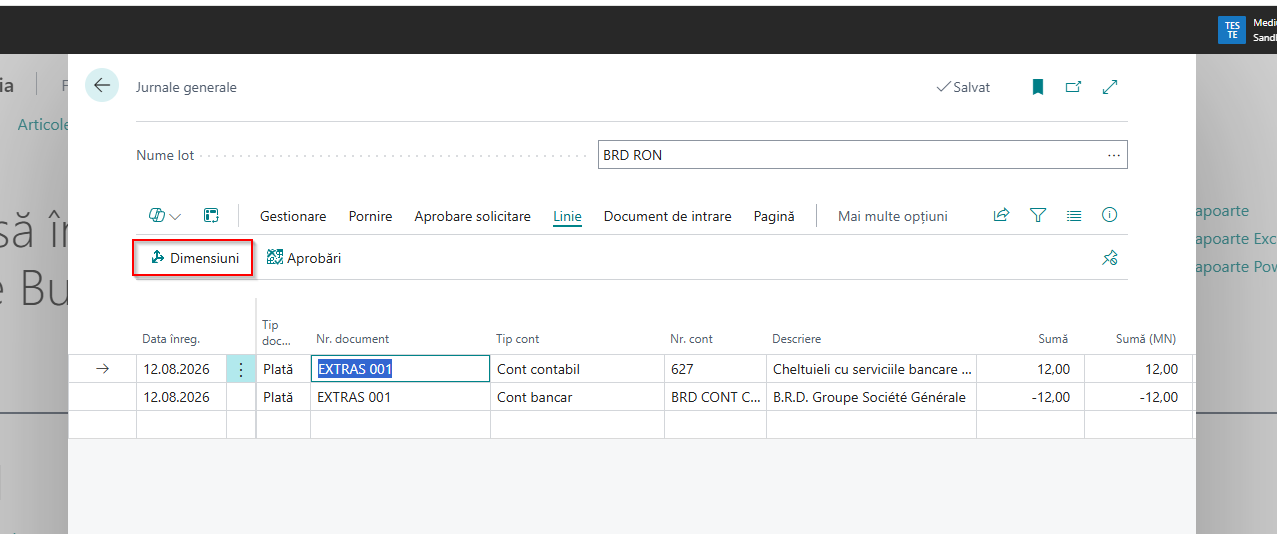Go back using the arrow button
This screenshot has width=1277, height=534.
(x=102, y=86)
